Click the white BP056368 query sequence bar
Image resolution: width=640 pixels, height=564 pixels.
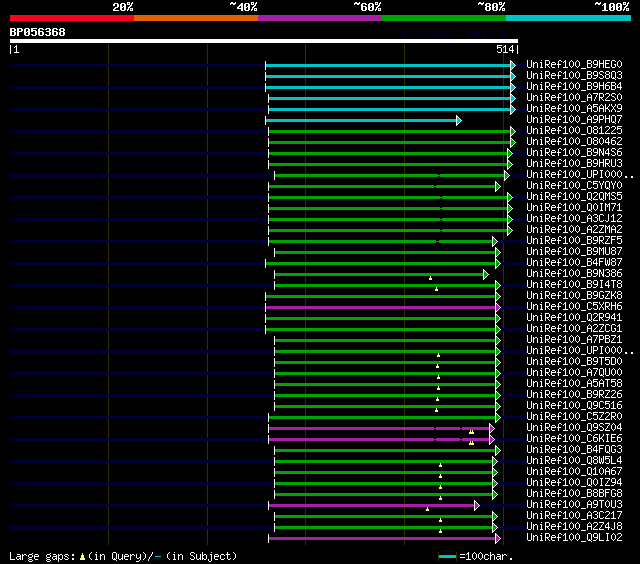(x=264, y=41)
